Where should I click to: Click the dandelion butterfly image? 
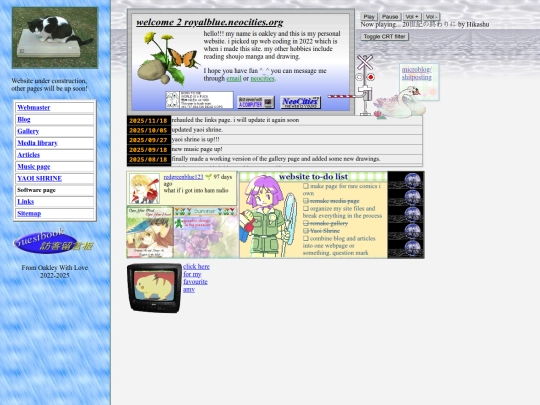168,58
